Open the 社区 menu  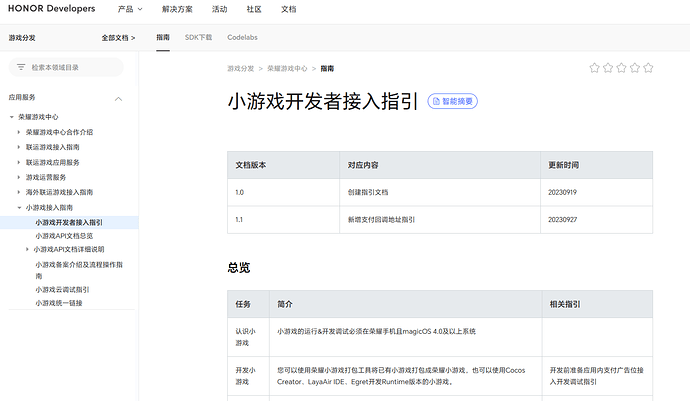pyautogui.click(x=254, y=9)
